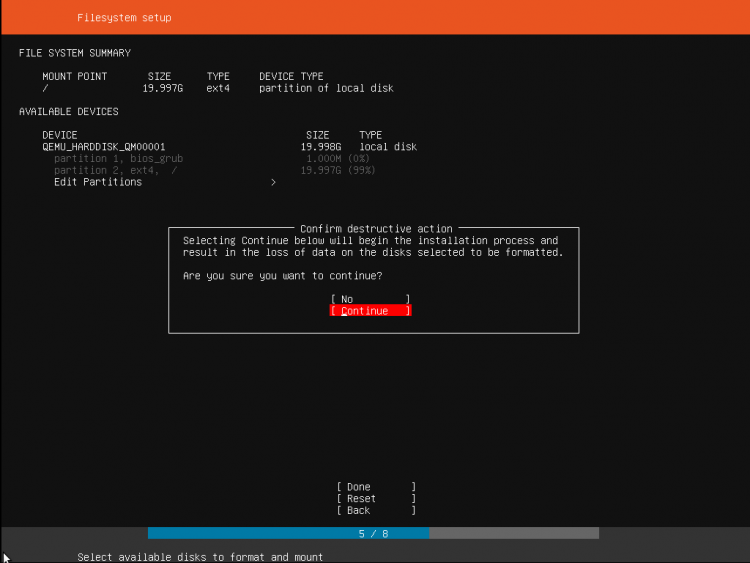Image resolution: width=750 pixels, height=563 pixels.
Task: Click the 19.998G disk size value
Action: coord(321,147)
